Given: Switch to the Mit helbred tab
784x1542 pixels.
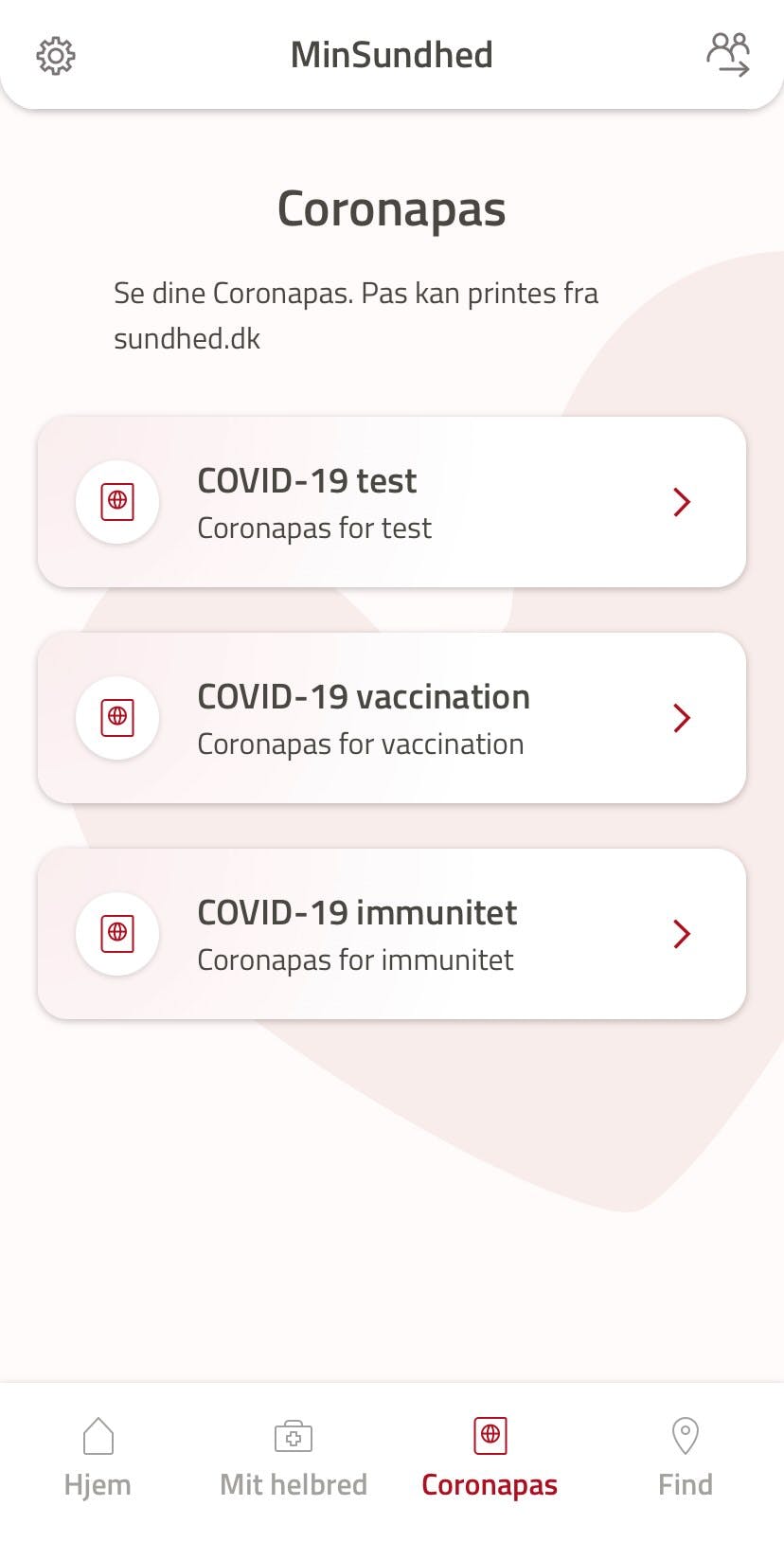Looking at the screenshot, I should (294, 1484).
